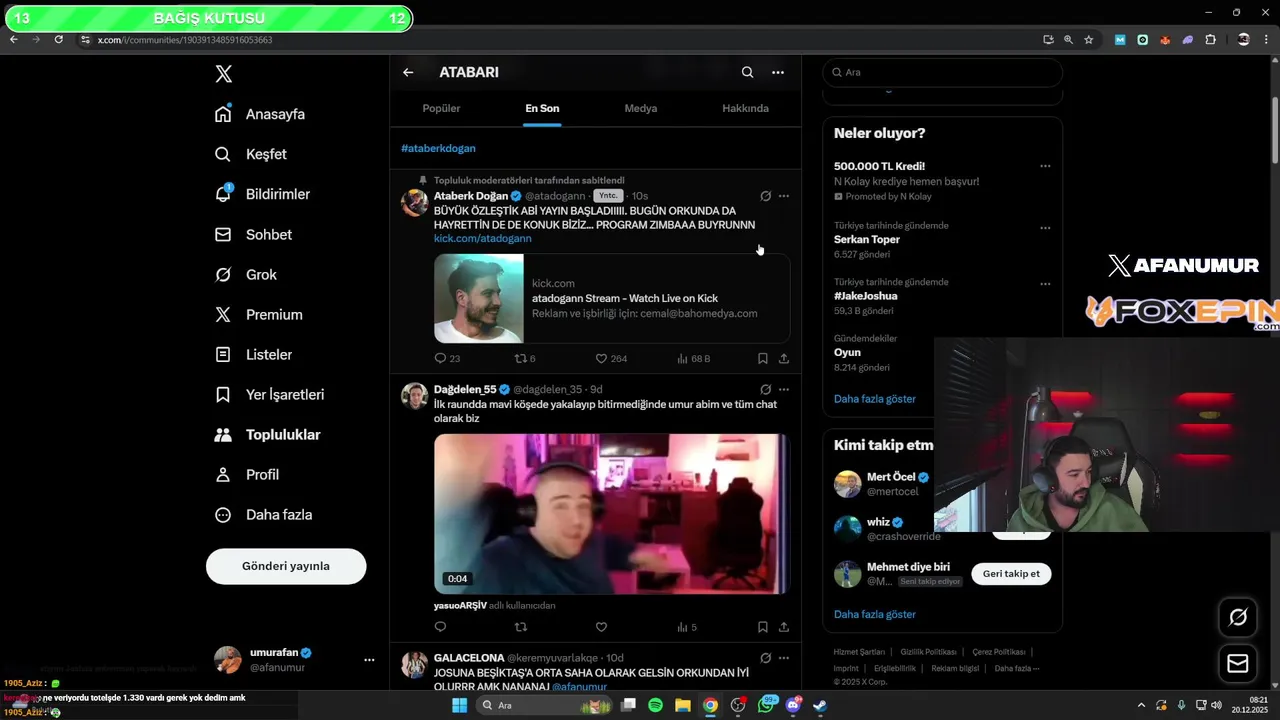The height and width of the screenshot is (720, 1280).
Task: Open Sohbet messages
Action: (x=253, y=234)
